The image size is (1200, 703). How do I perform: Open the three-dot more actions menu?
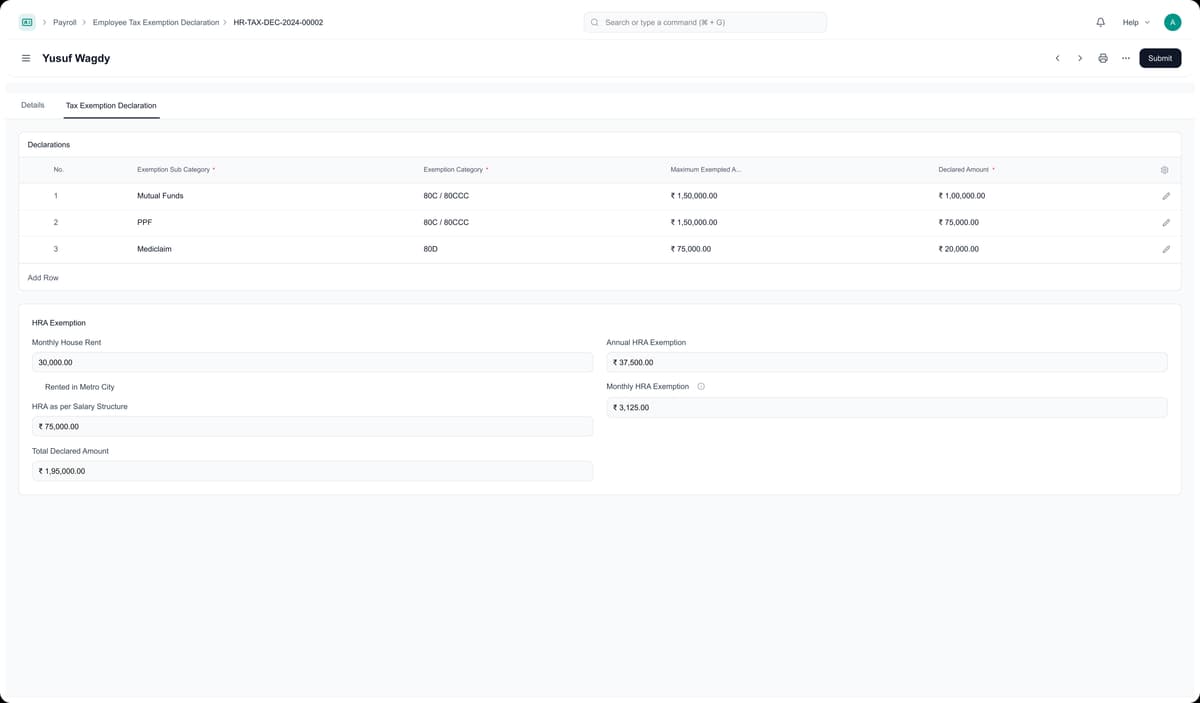[x=1126, y=58]
